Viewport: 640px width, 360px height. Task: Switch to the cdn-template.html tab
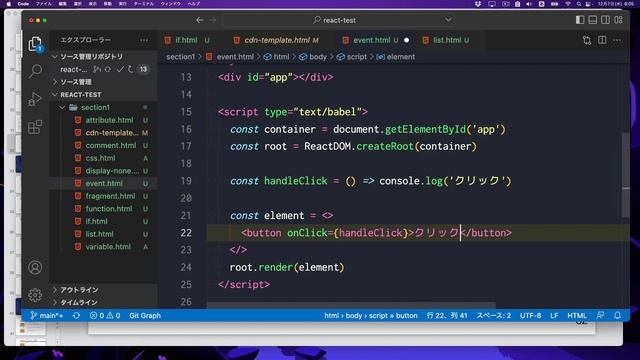[277, 40]
